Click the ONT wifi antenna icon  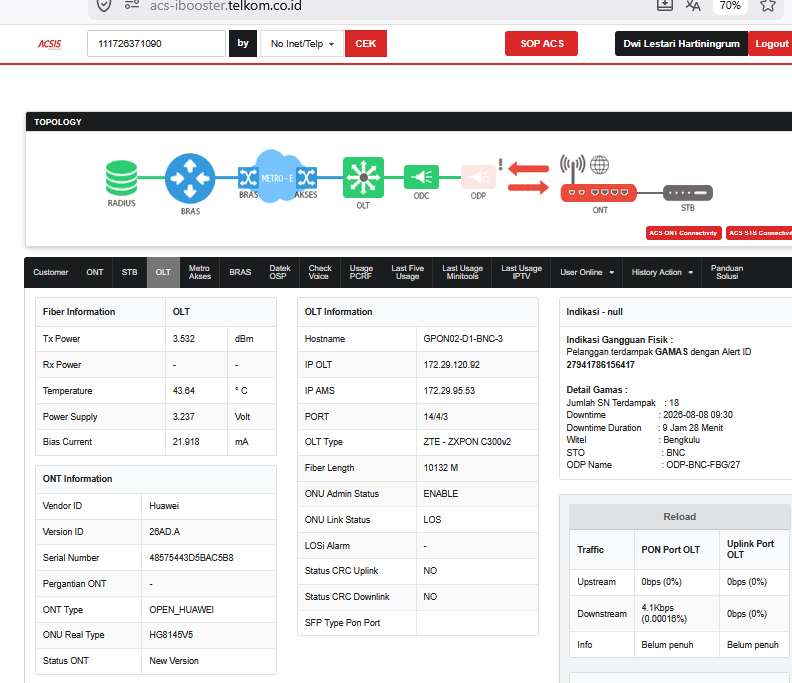click(x=572, y=168)
